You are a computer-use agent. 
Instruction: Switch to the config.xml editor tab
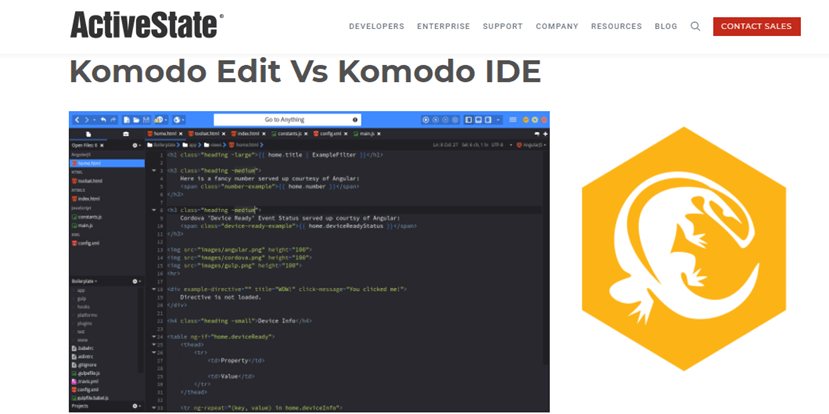[x=328, y=134]
